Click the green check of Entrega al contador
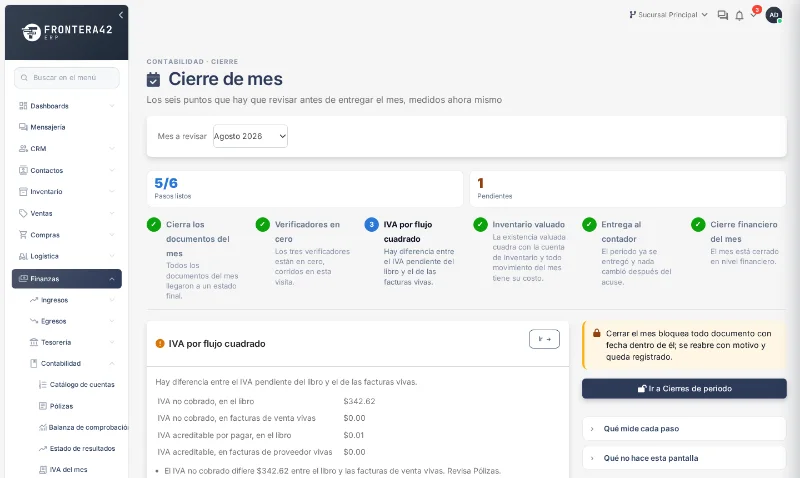Screen dimensions: 800x478 (x=589, y=224)
